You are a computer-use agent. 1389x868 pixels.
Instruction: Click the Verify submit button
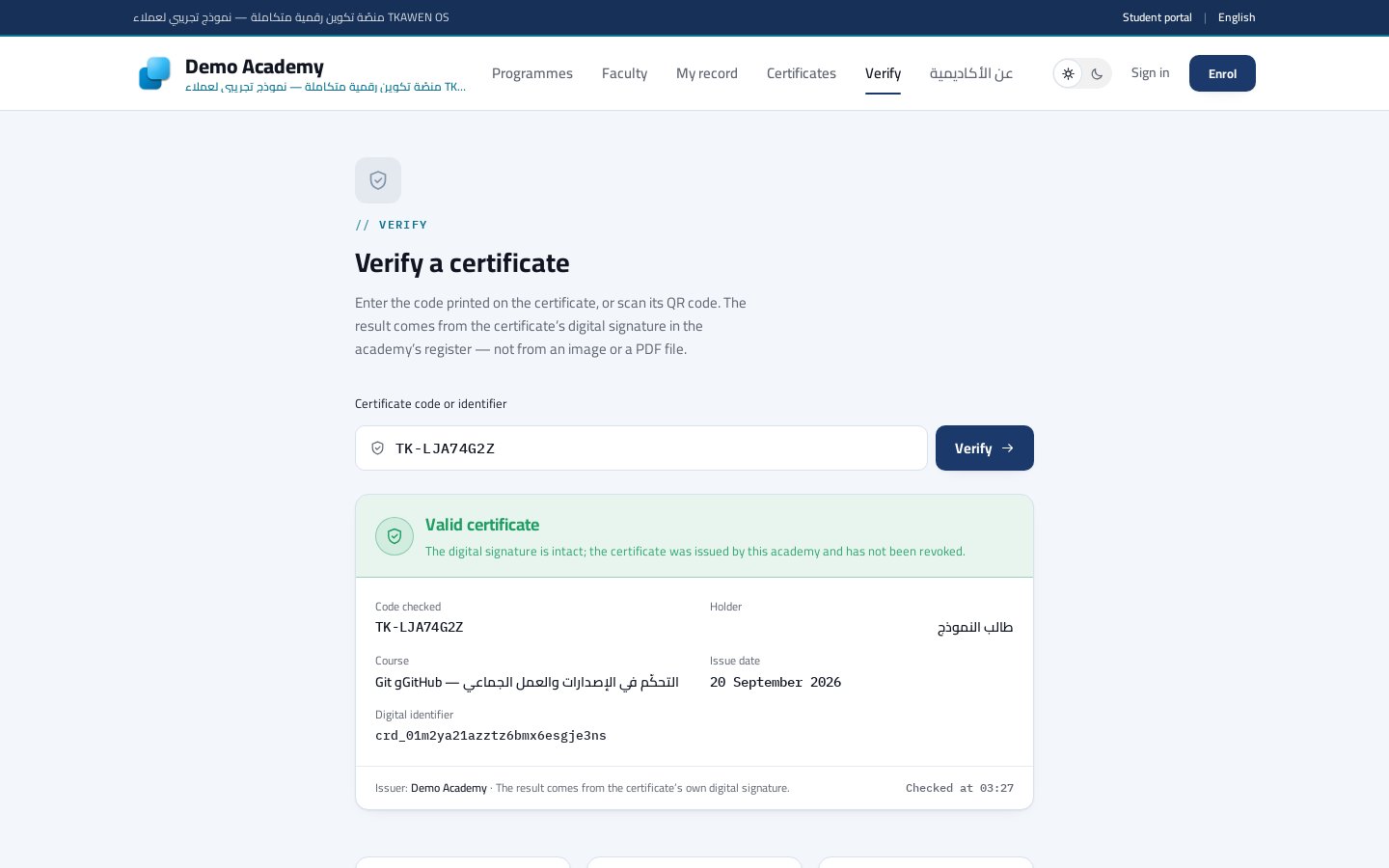tap(985, 448)
